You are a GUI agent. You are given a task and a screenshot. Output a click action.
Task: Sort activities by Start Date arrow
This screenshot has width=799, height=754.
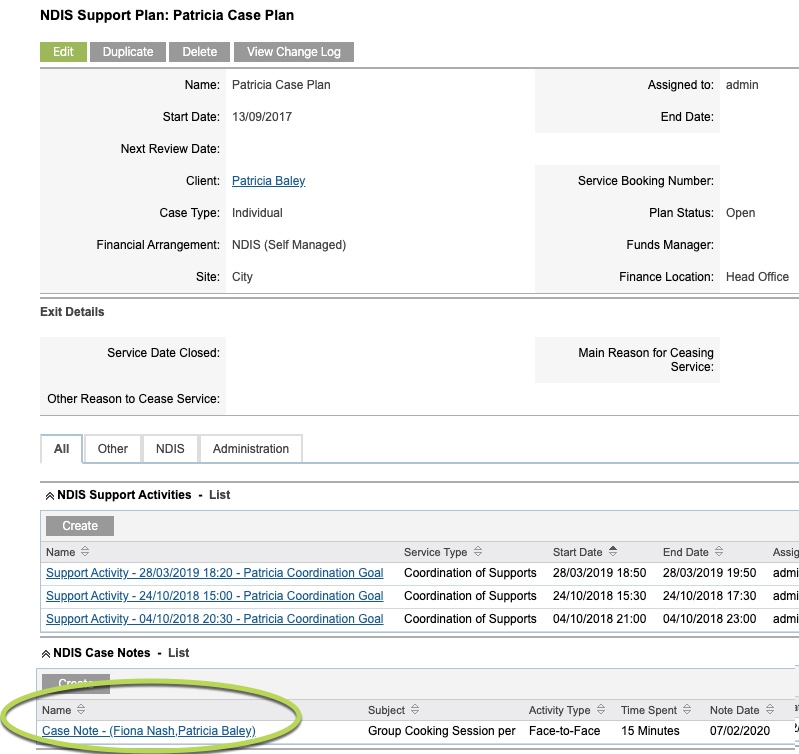click(x=613, y=551)
